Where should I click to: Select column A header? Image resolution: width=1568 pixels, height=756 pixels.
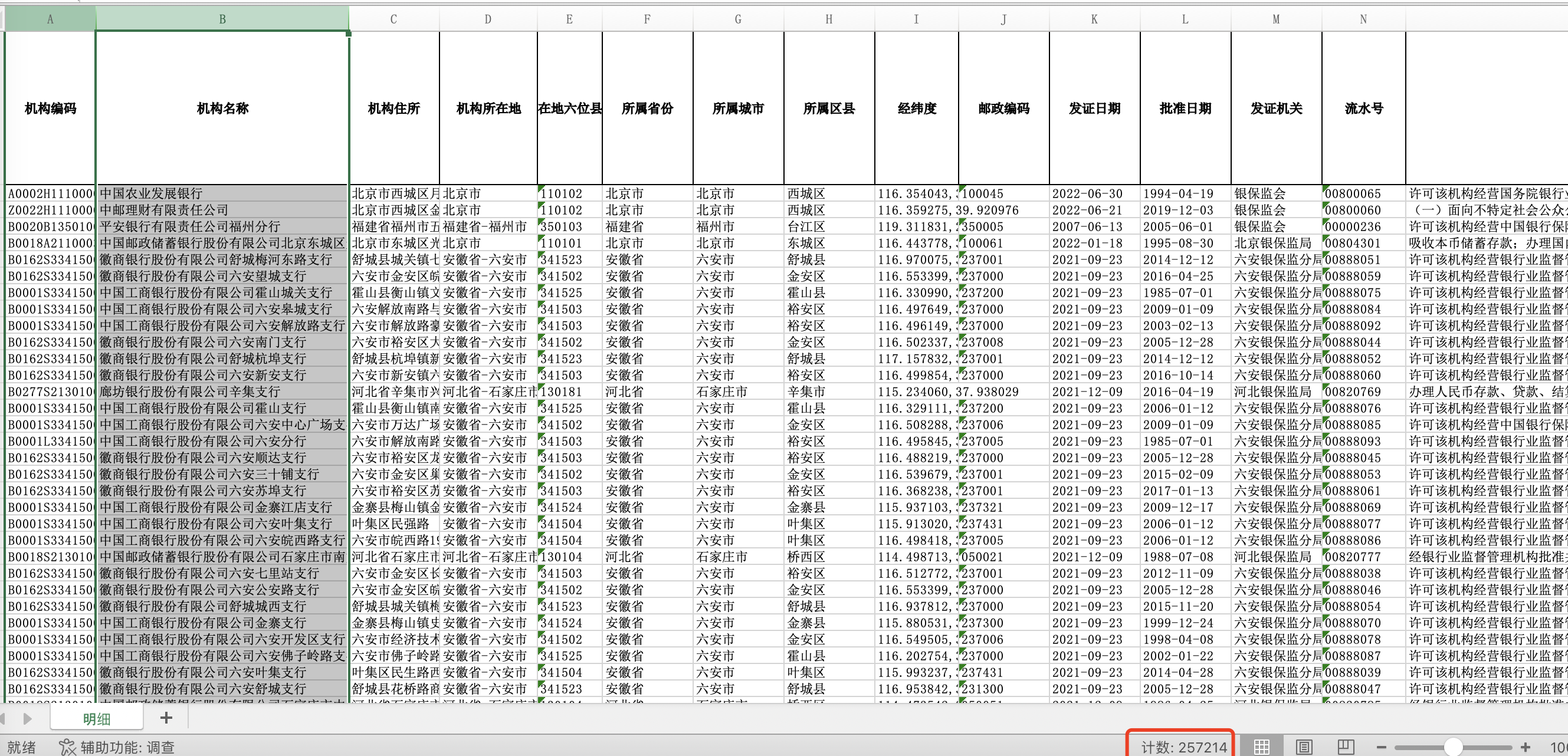50,19
